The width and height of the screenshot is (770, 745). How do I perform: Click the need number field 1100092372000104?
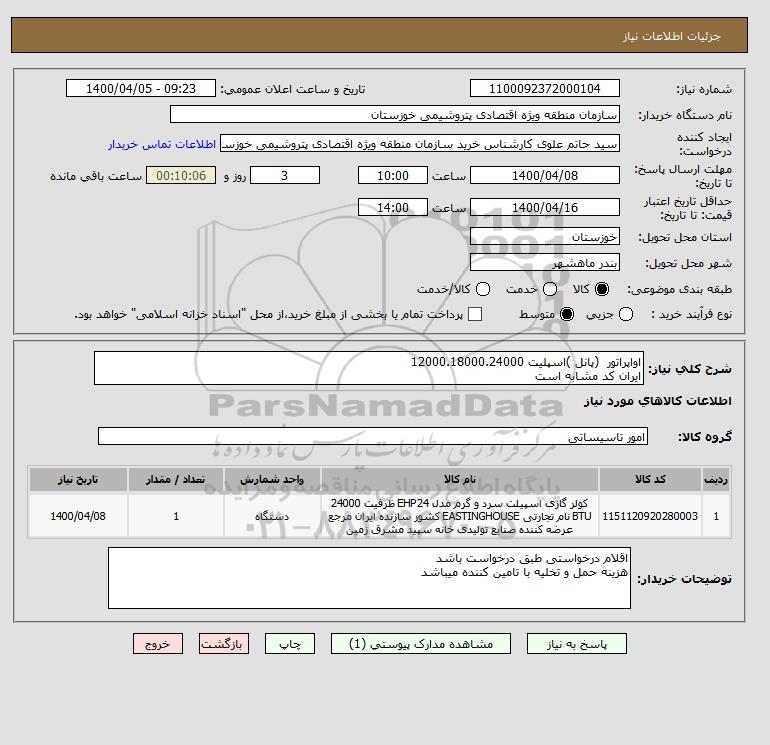545,88
